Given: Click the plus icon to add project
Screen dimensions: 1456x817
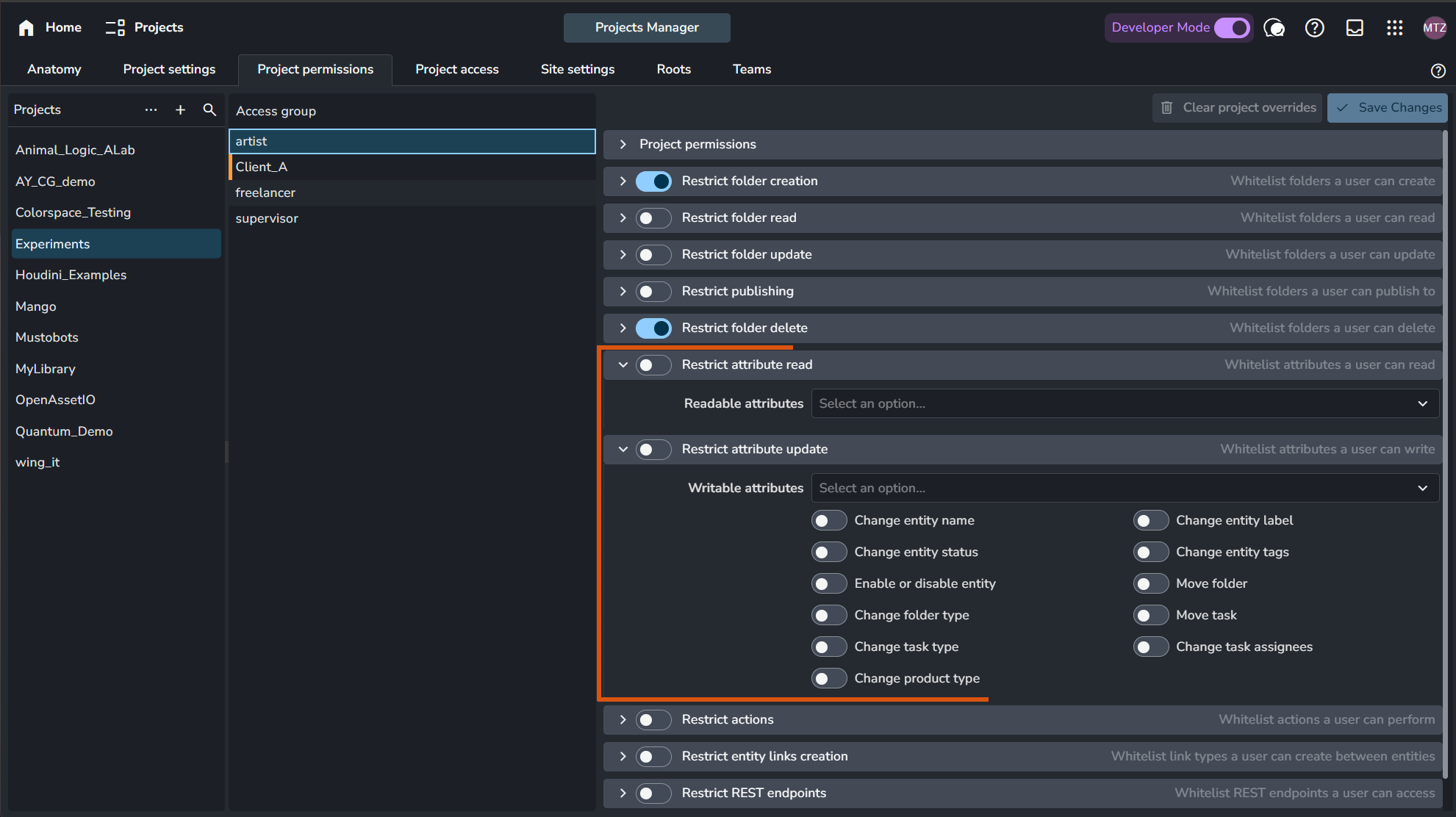Looking at the screenshot, I should point(180,109).
